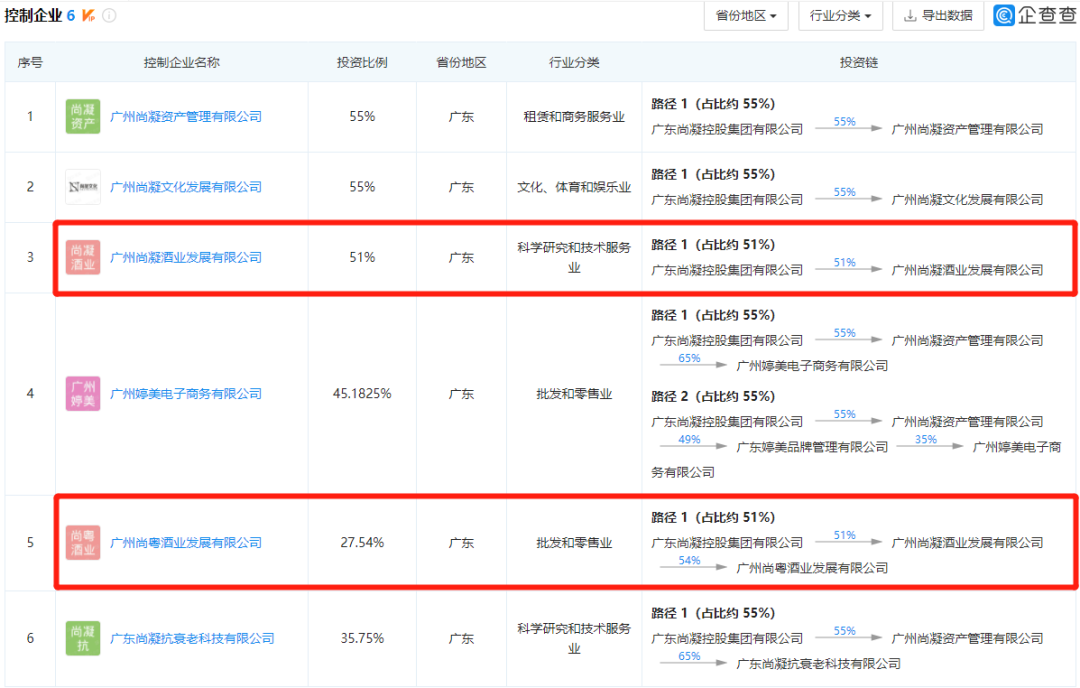Open 广州尚凝酒业发展有限公司 in row 3 name column

pyautogui.click(x=186, y=257)
